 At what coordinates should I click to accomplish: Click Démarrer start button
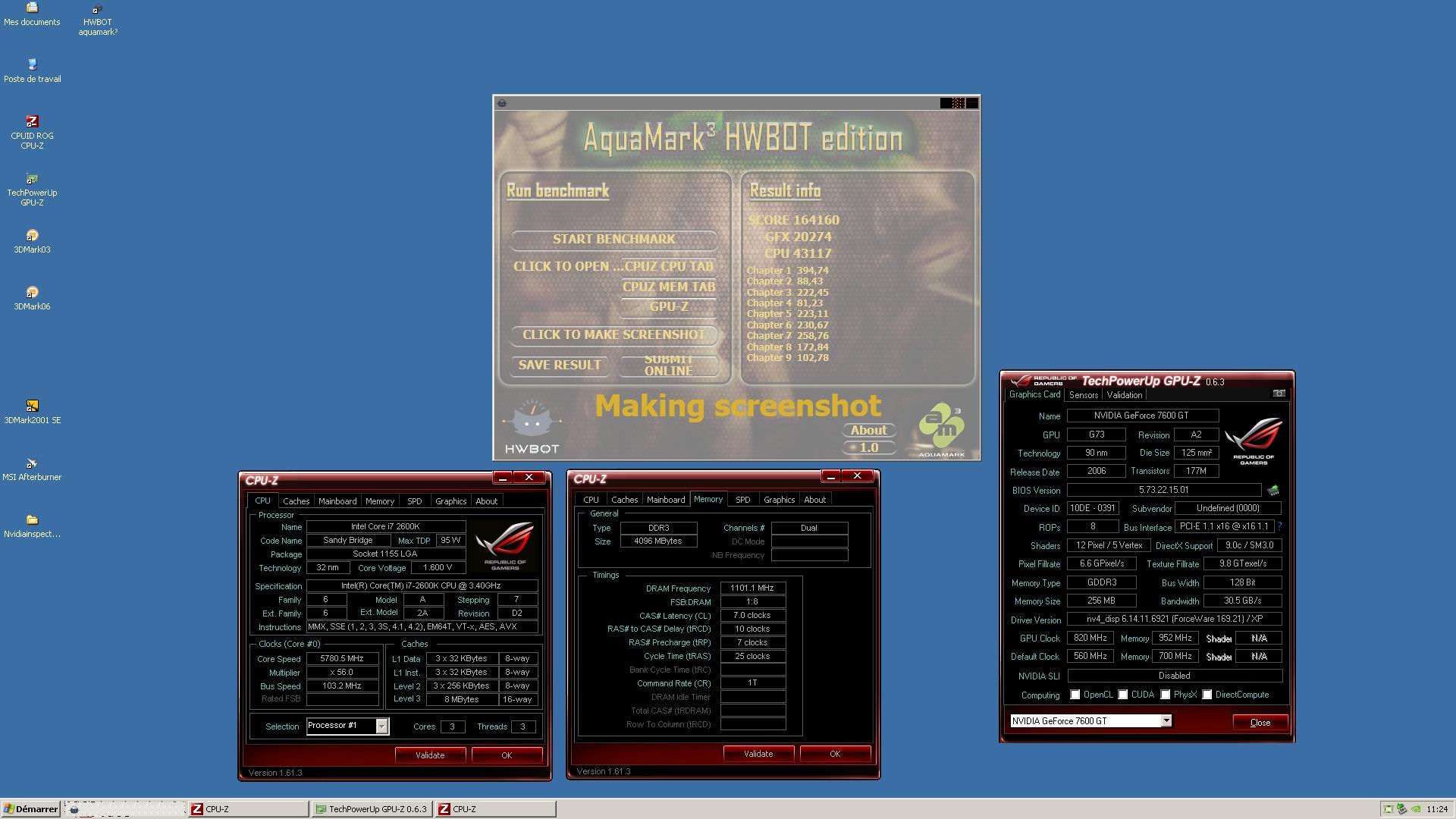click(30, 809)
